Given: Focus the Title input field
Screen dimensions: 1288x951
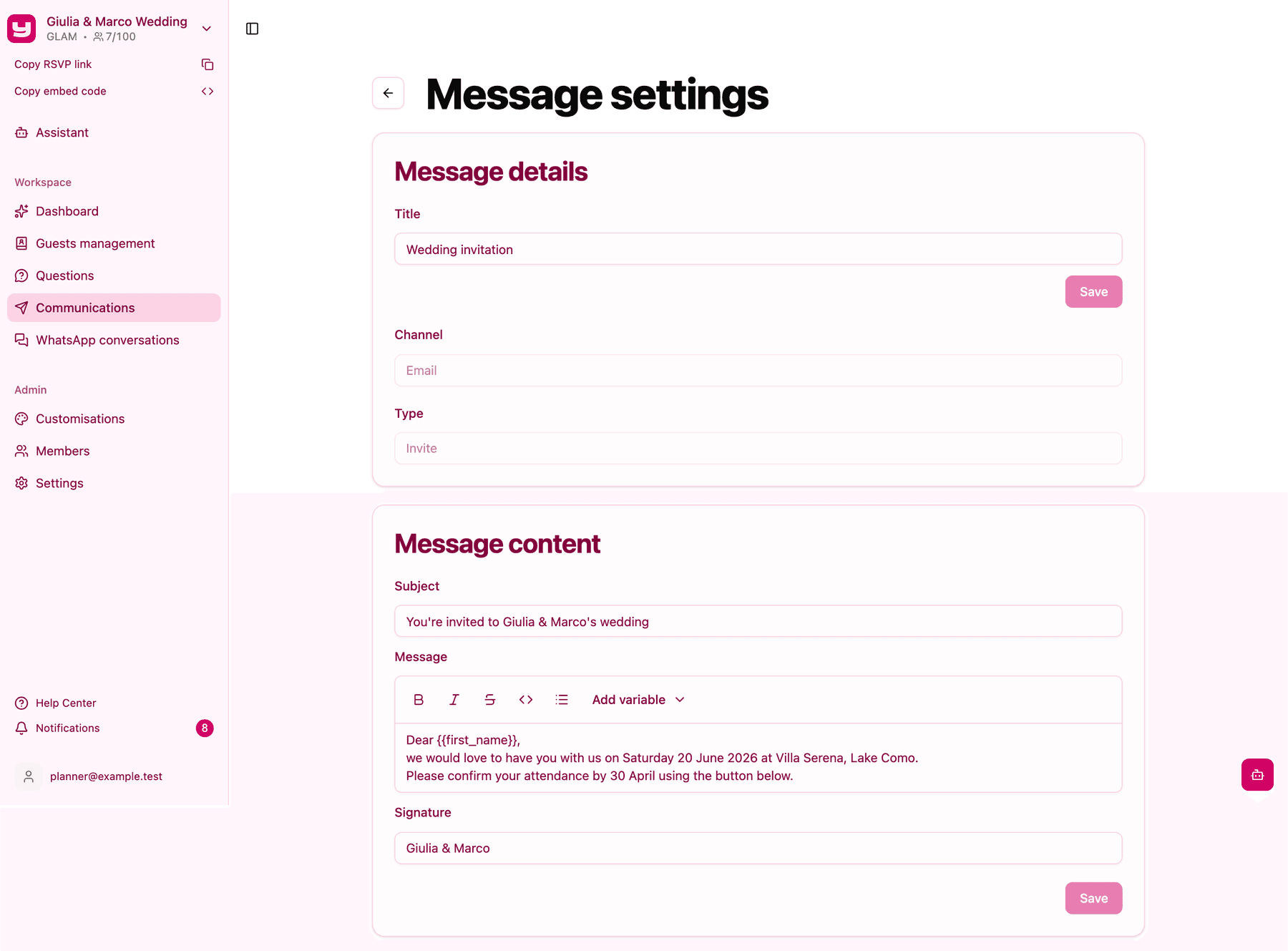Looking at the screenshot, I should (758, 249).
